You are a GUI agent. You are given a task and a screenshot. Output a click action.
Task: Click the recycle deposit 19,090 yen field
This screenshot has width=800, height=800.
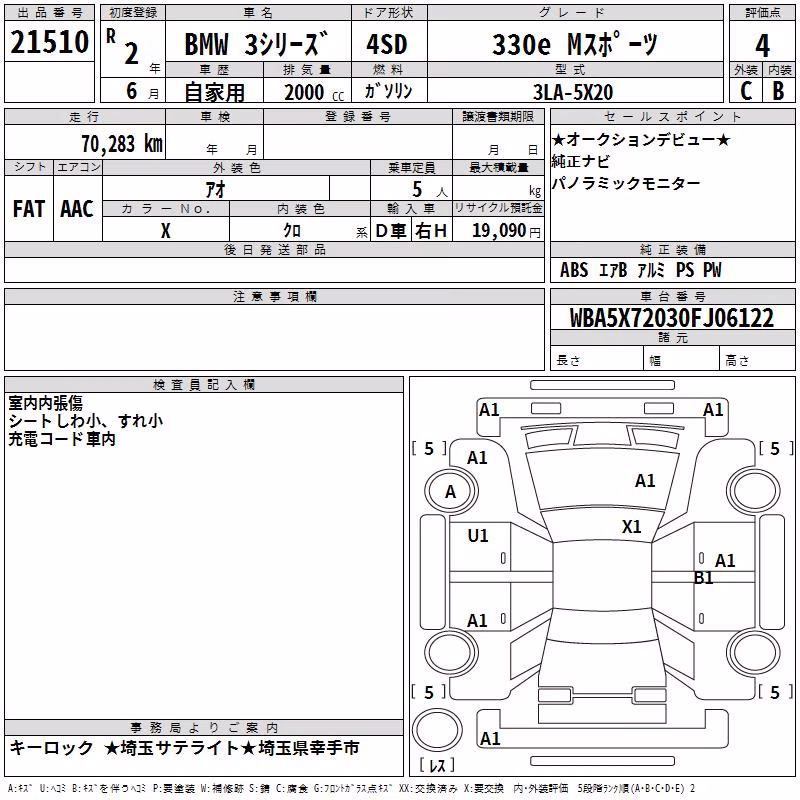click(x=498, y=230)
